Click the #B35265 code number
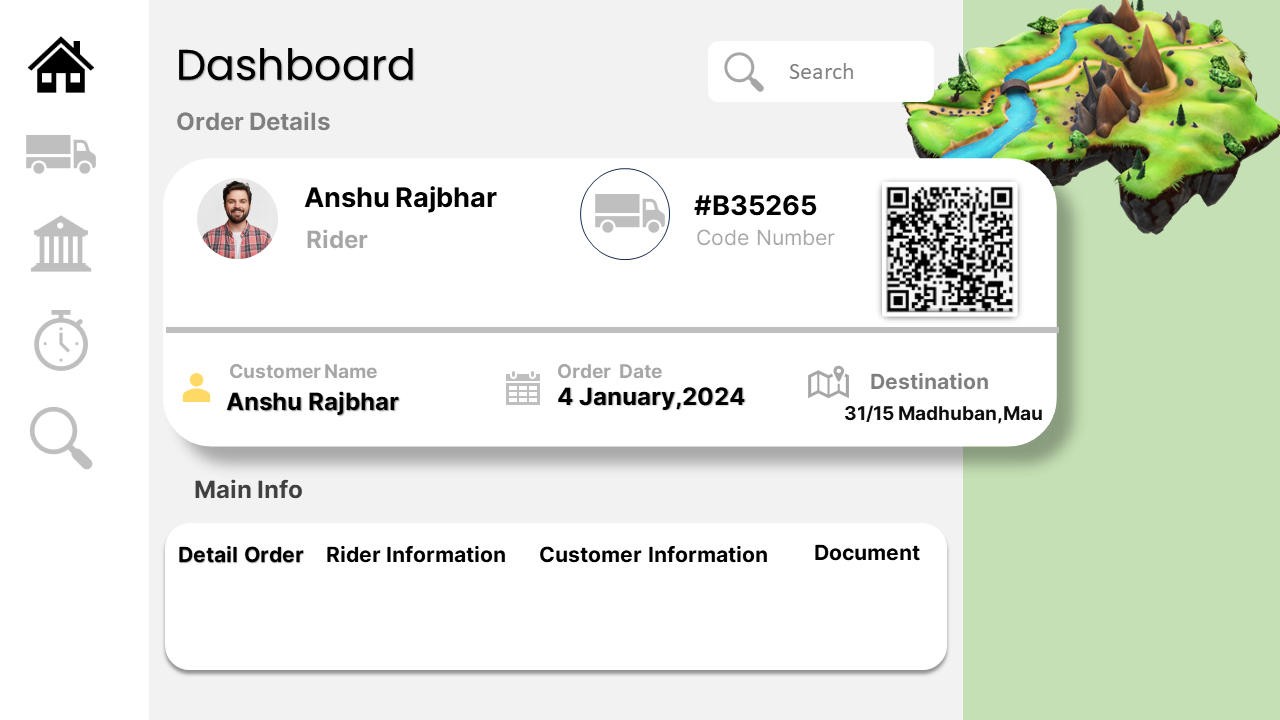 coord(755,206)
